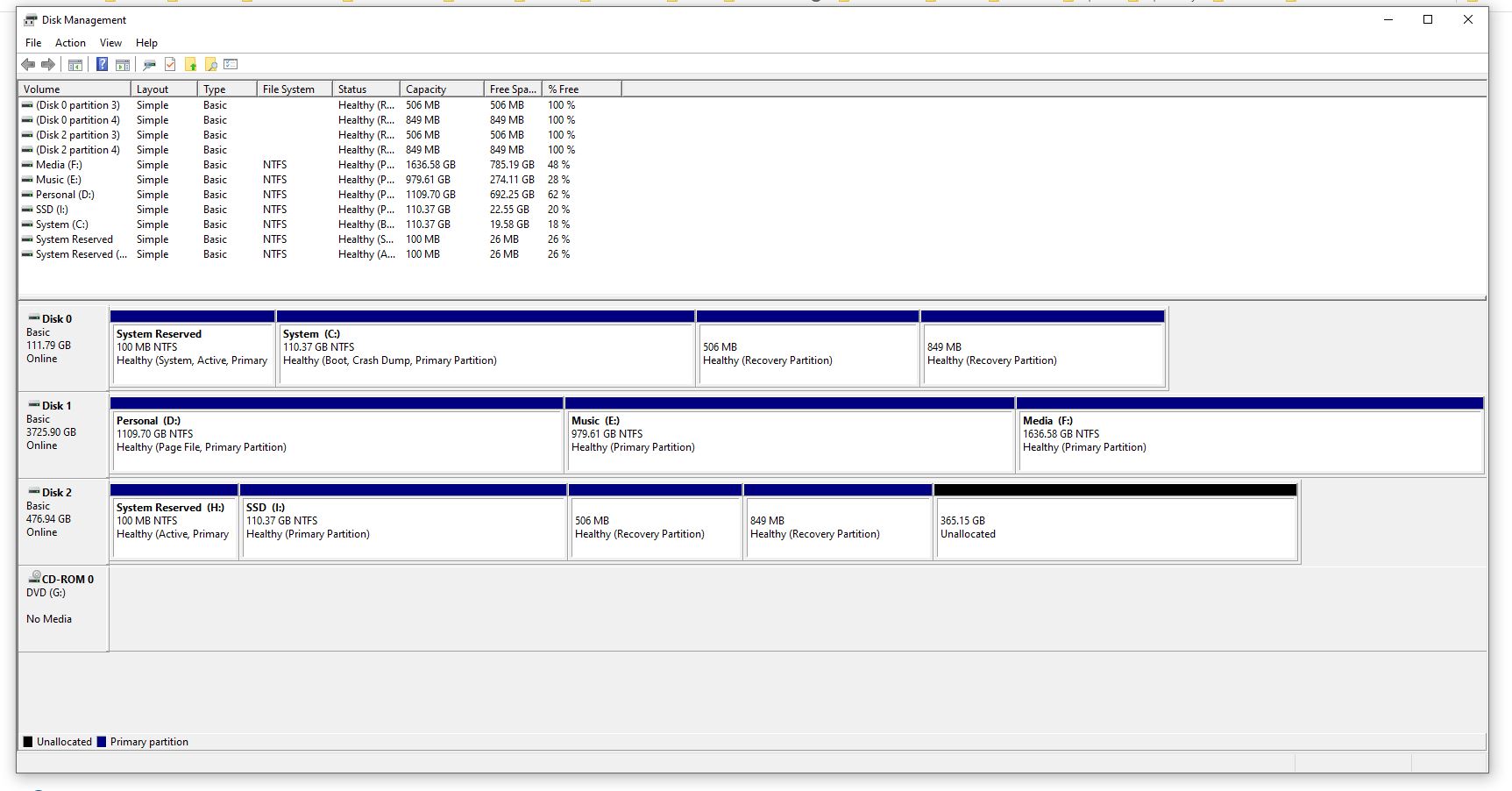
Task: Open the Help menu
Action: [x=146, y=42]
